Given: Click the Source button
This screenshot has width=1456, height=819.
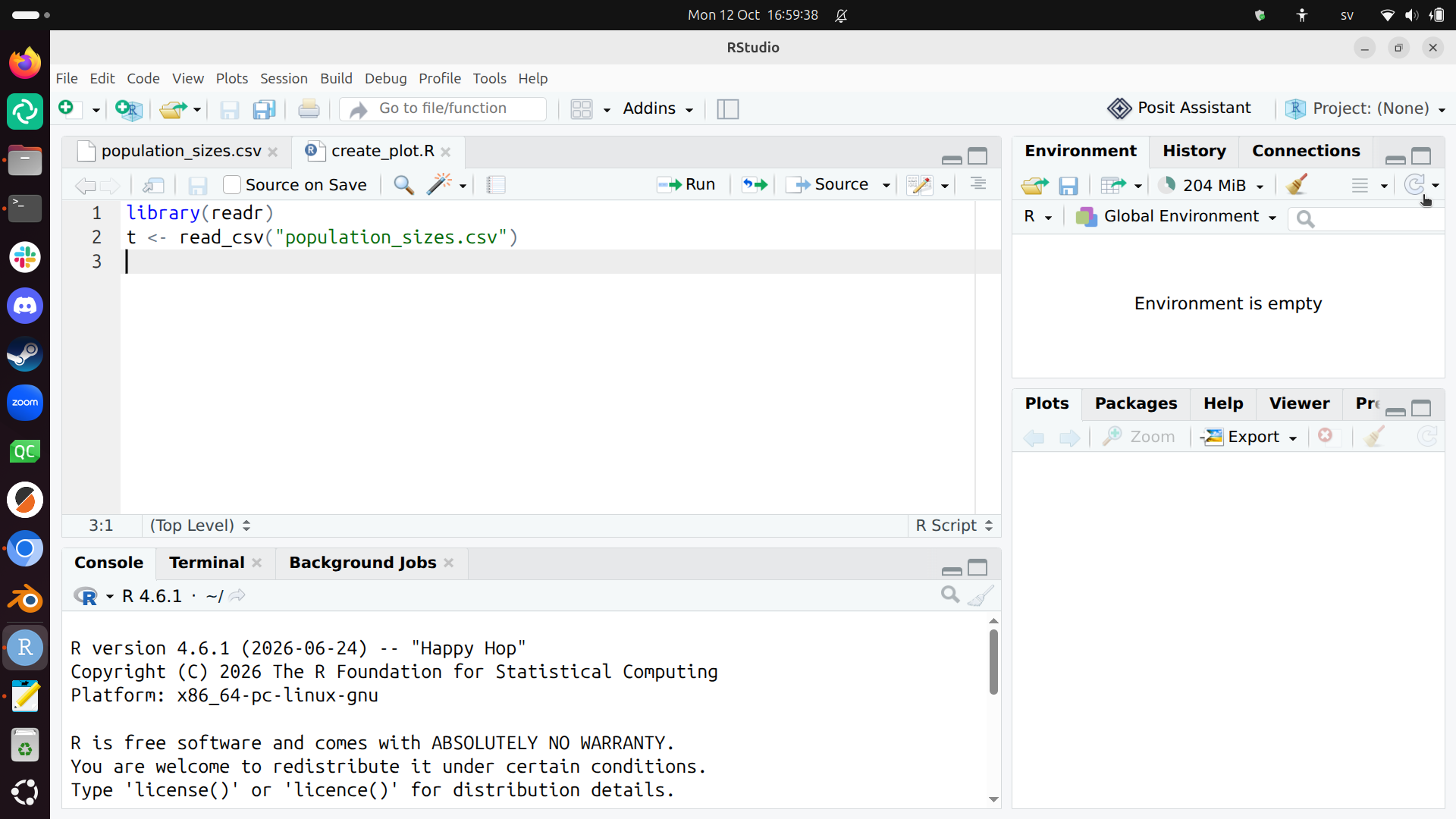Looking at the screenshot, I should (x=828, y=184).
